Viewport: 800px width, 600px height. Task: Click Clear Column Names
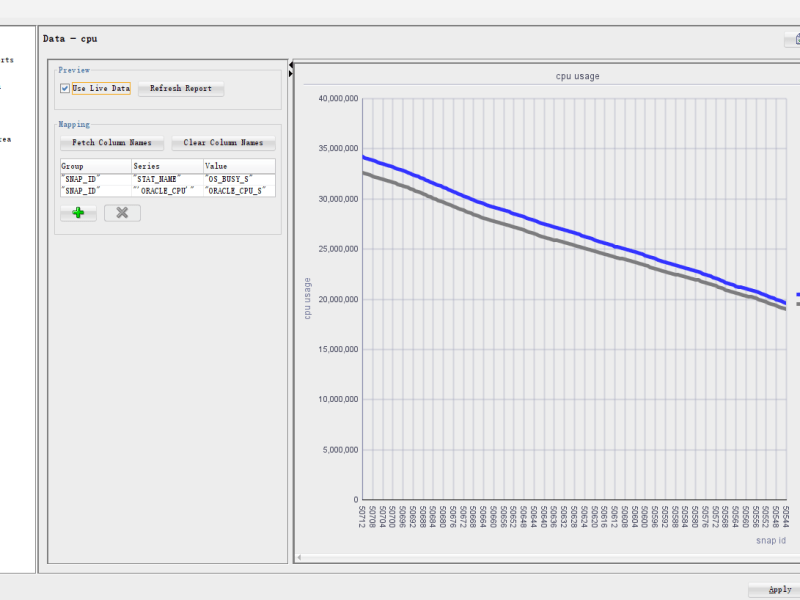pos(223,142)
